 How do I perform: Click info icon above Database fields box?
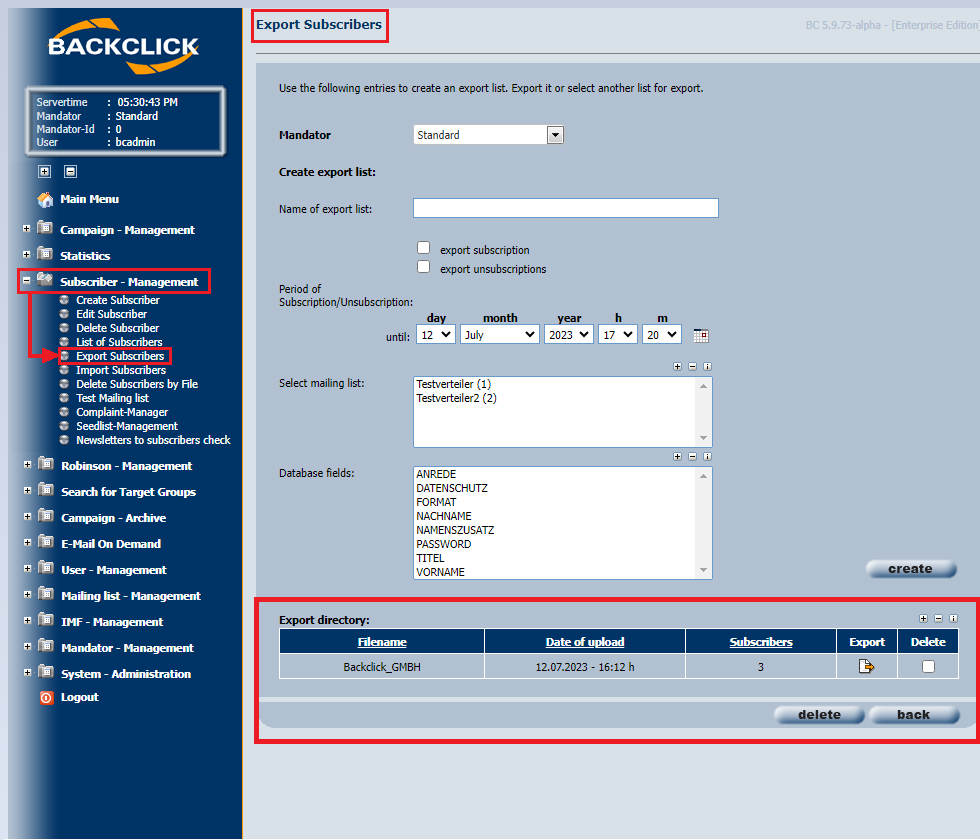pyautogui.click(x=708, y=457)
